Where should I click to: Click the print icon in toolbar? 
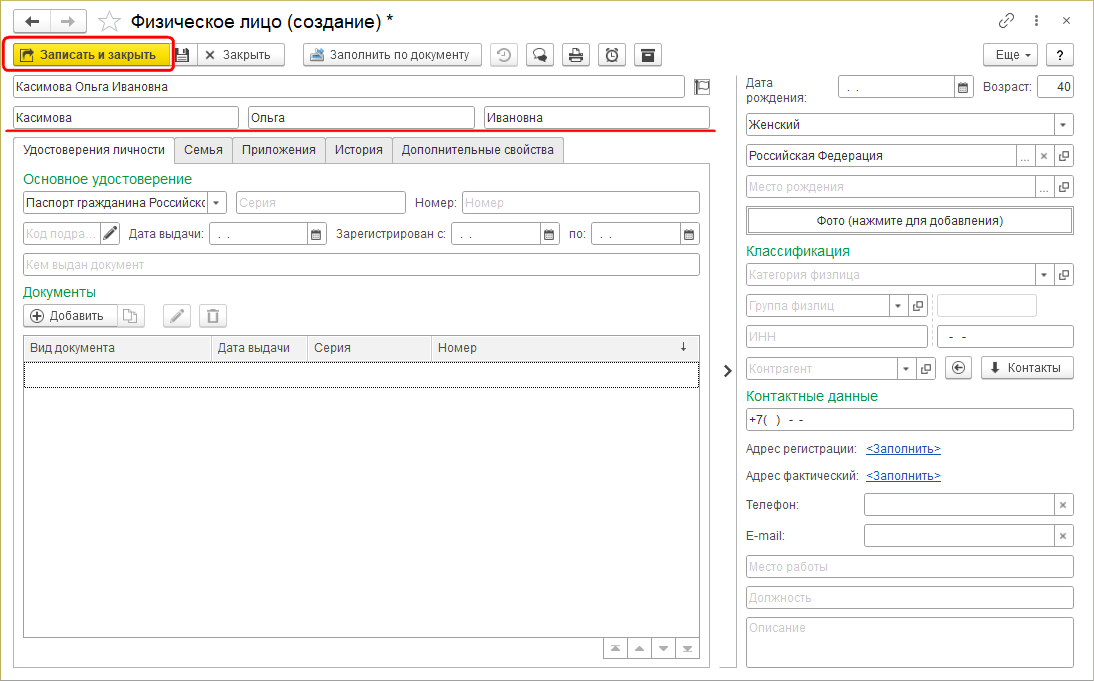click(x=575, y=55)
